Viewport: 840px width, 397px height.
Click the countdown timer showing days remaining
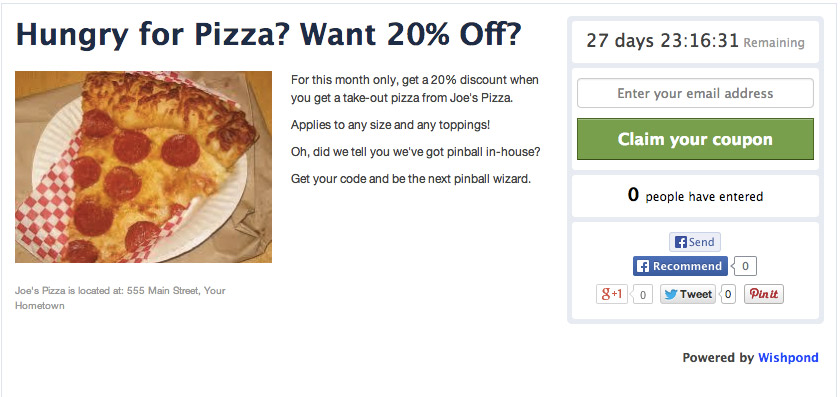pyautogui.click(x=695, y=41)
